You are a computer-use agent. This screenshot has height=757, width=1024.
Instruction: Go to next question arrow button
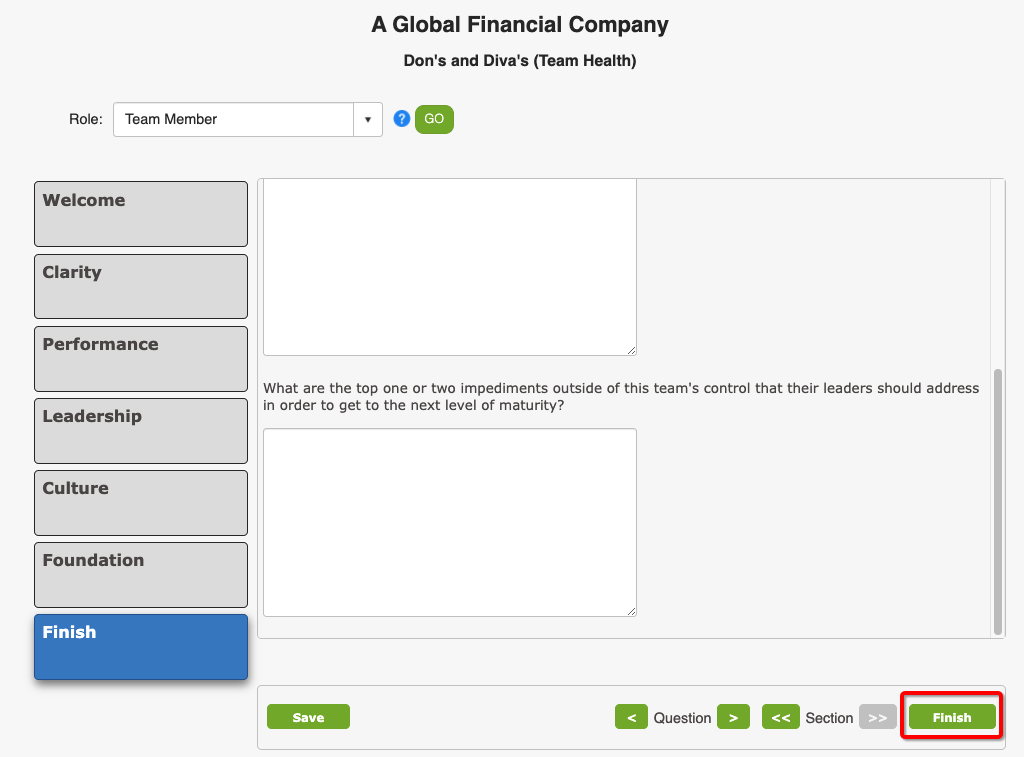[x=733, y=717]
